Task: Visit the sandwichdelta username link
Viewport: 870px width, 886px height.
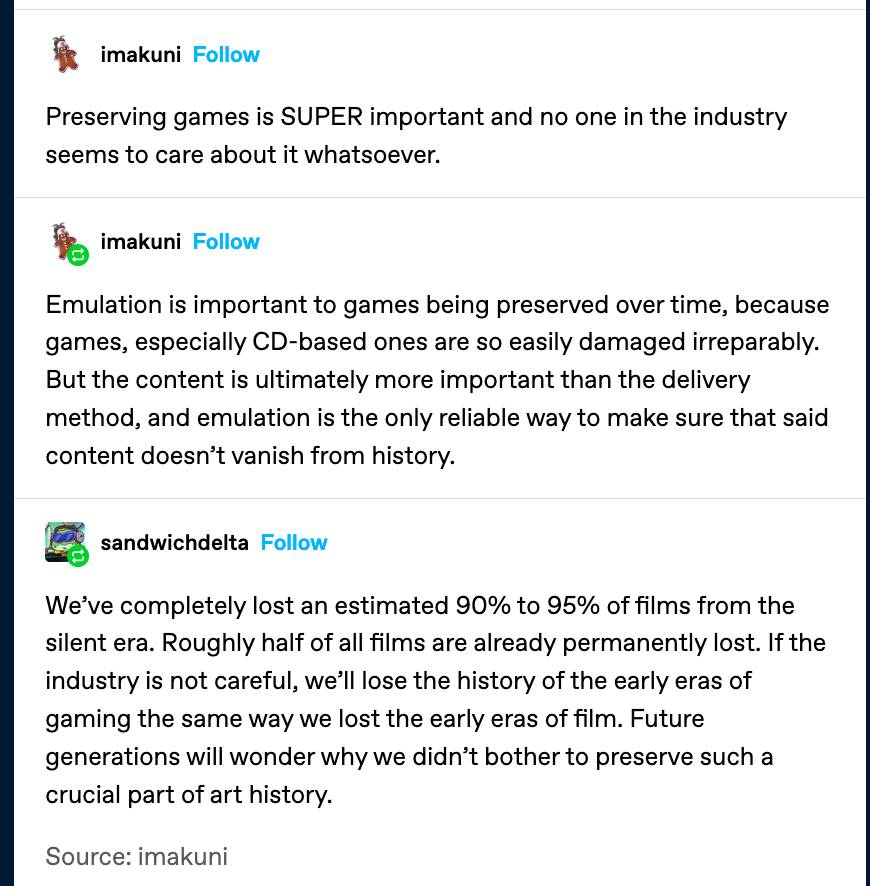Action: click(x=174, y=542)
